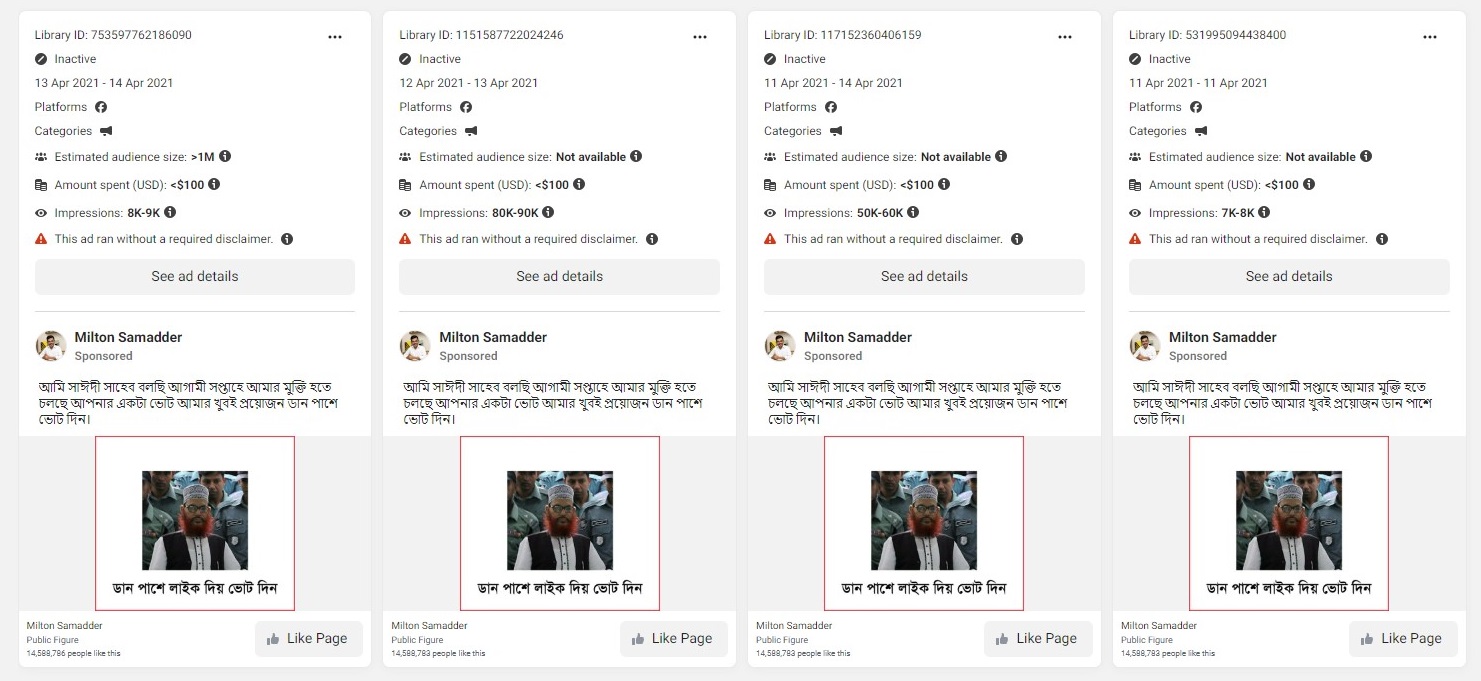Click the info icon beside Impressions 50K-60K
Image resolution: width=1481 pixels, height=681 pixels.
pos(913,212)
